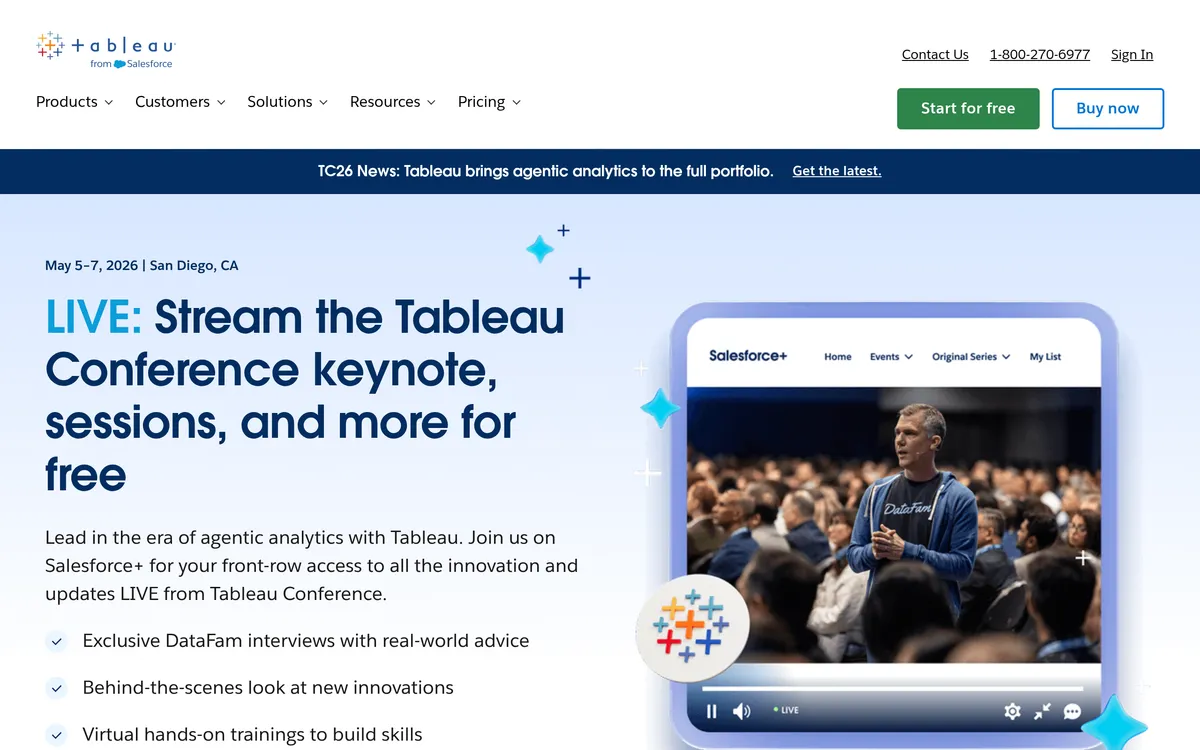The width and height of the screenshot is (1200, 750).
Task: Open the Tableau logo home link
Action: (x=106, y=50)
